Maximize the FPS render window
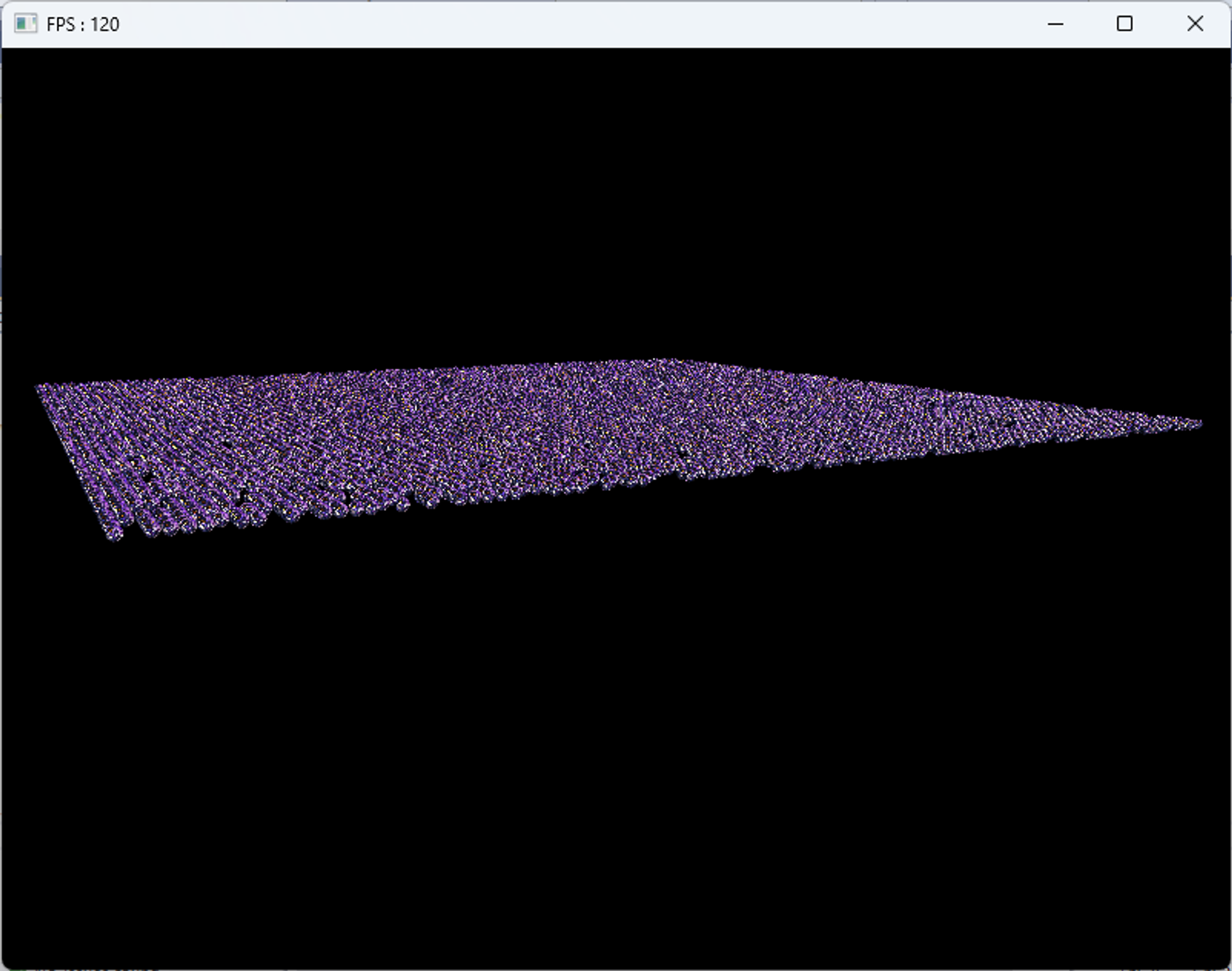1232x971 pixels. 1124,24
